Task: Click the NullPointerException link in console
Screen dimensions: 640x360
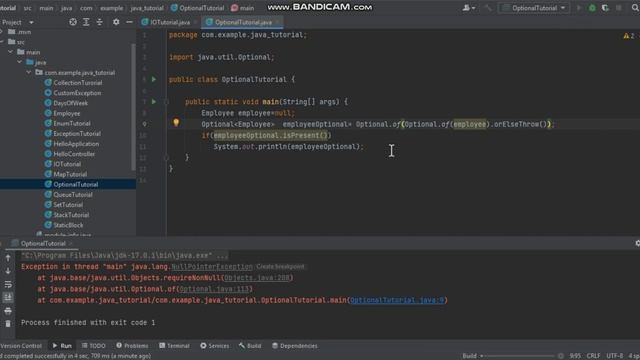Action: tap(212, 267)
